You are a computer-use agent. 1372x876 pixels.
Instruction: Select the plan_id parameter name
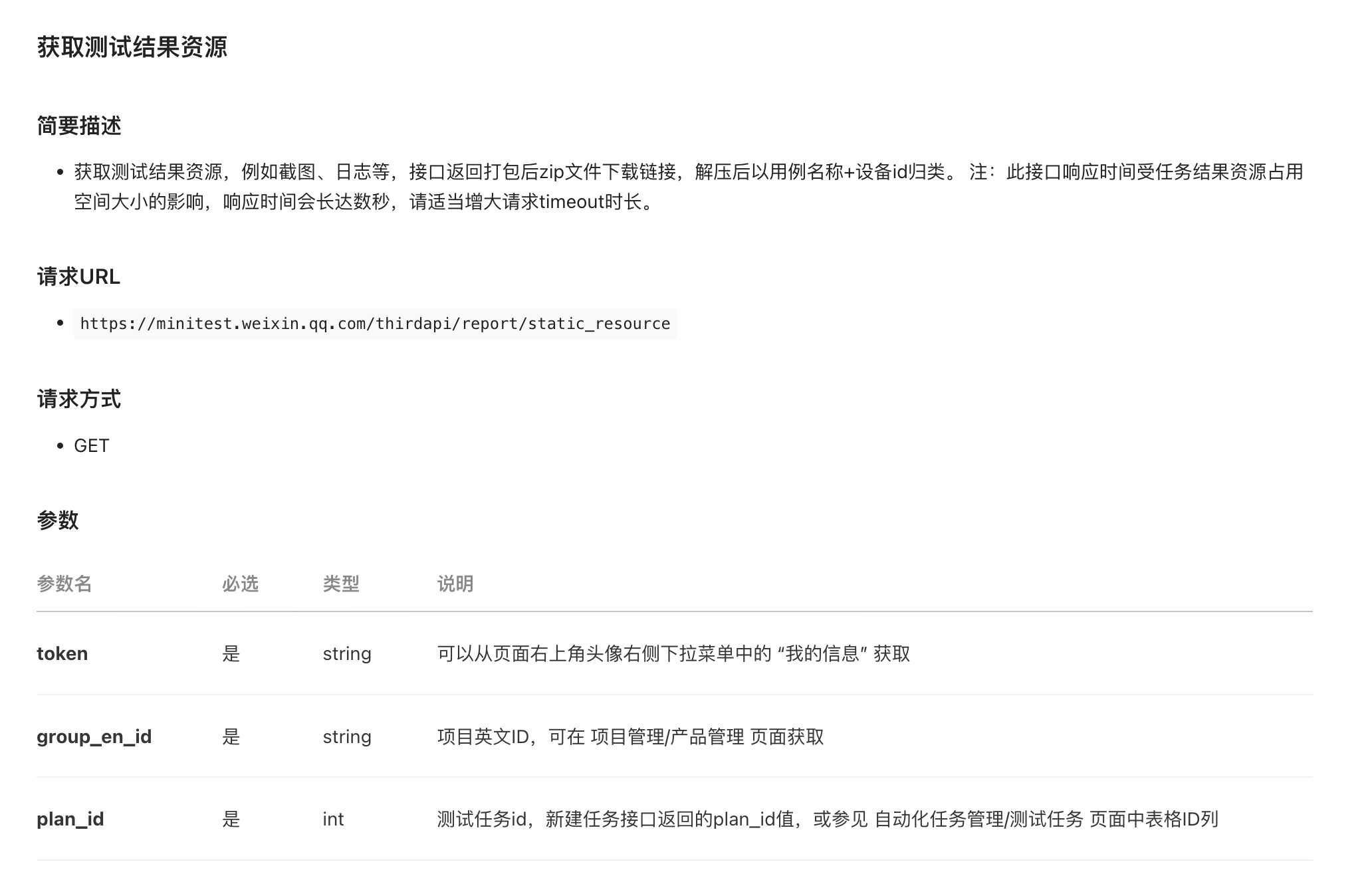click(x=70, y=819)
